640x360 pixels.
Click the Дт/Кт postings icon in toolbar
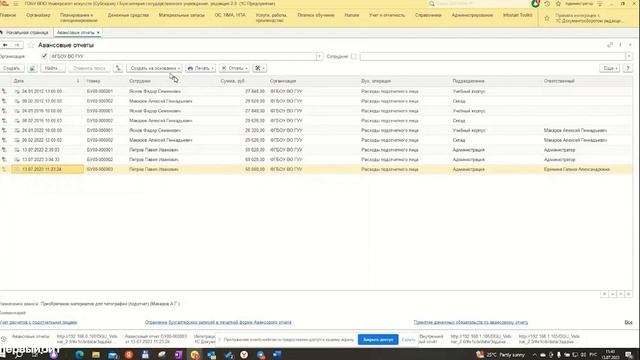tap(118, 68)
